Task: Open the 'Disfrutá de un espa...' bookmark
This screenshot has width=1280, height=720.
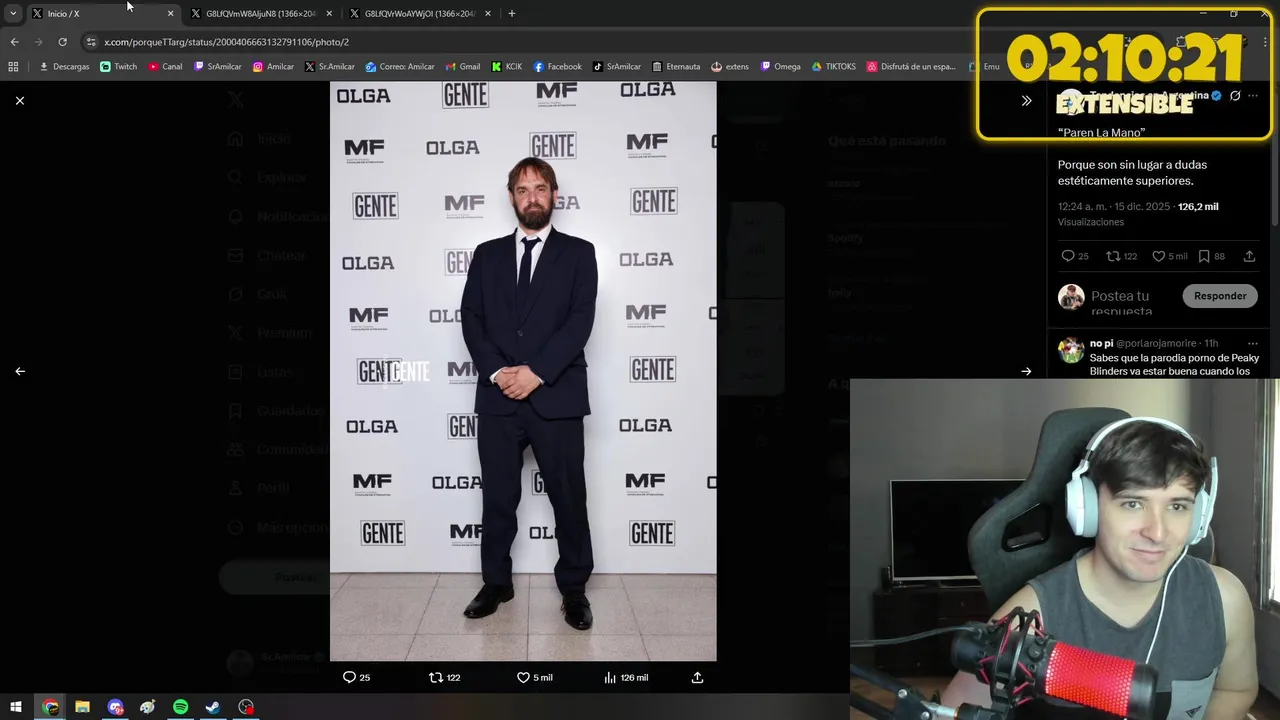Action: (x=911, y=67)
